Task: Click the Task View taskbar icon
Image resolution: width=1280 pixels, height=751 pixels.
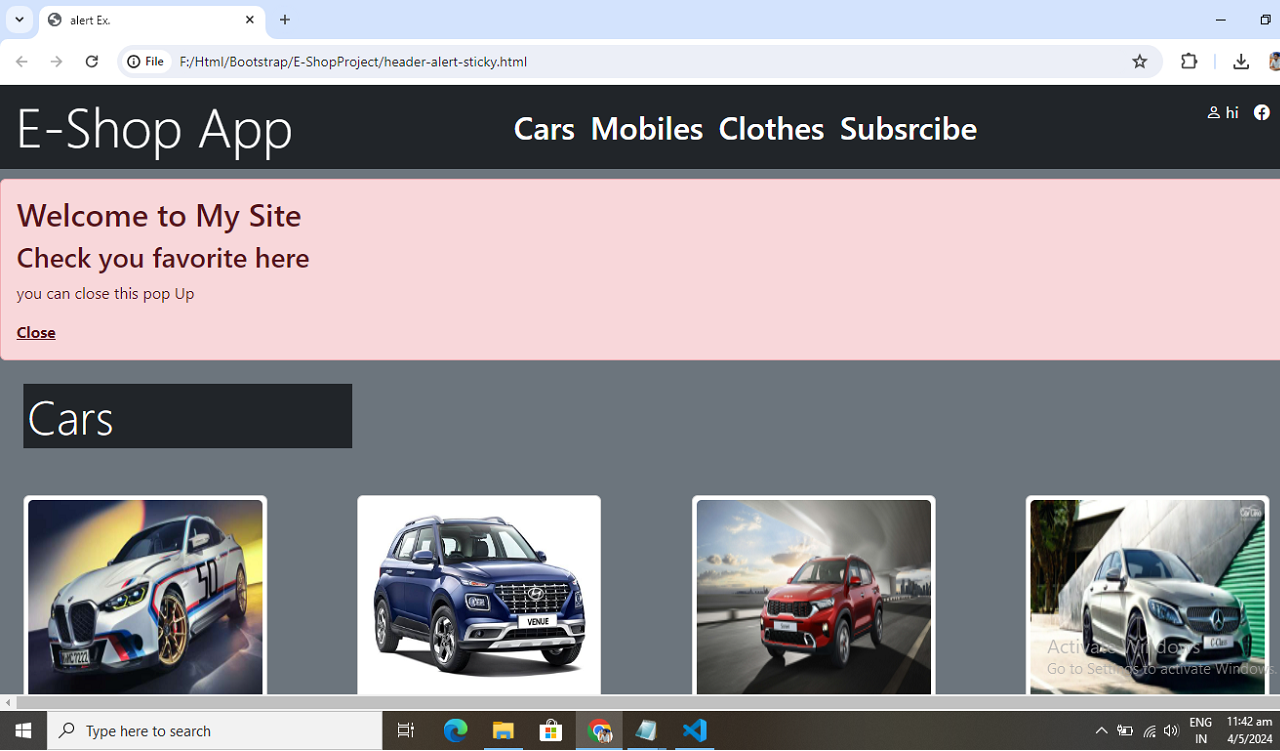Action: (405, 731)
